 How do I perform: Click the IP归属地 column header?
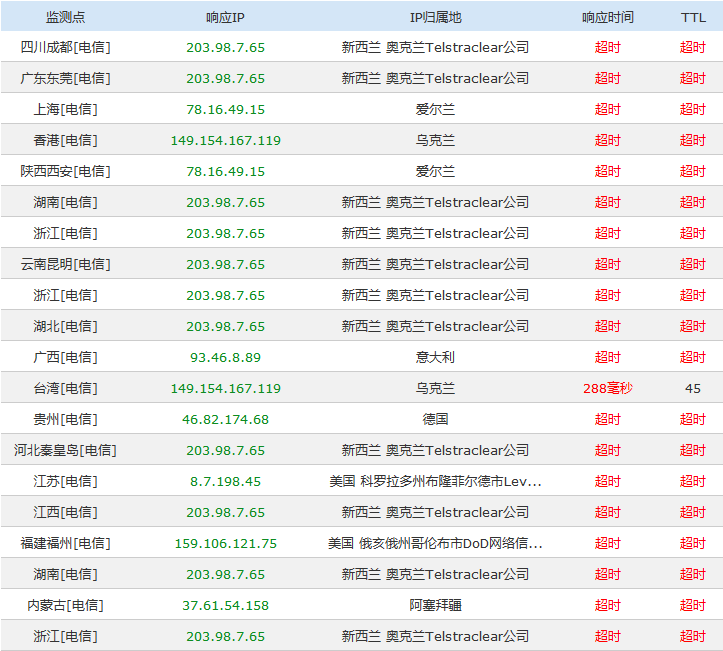(435, 18)
